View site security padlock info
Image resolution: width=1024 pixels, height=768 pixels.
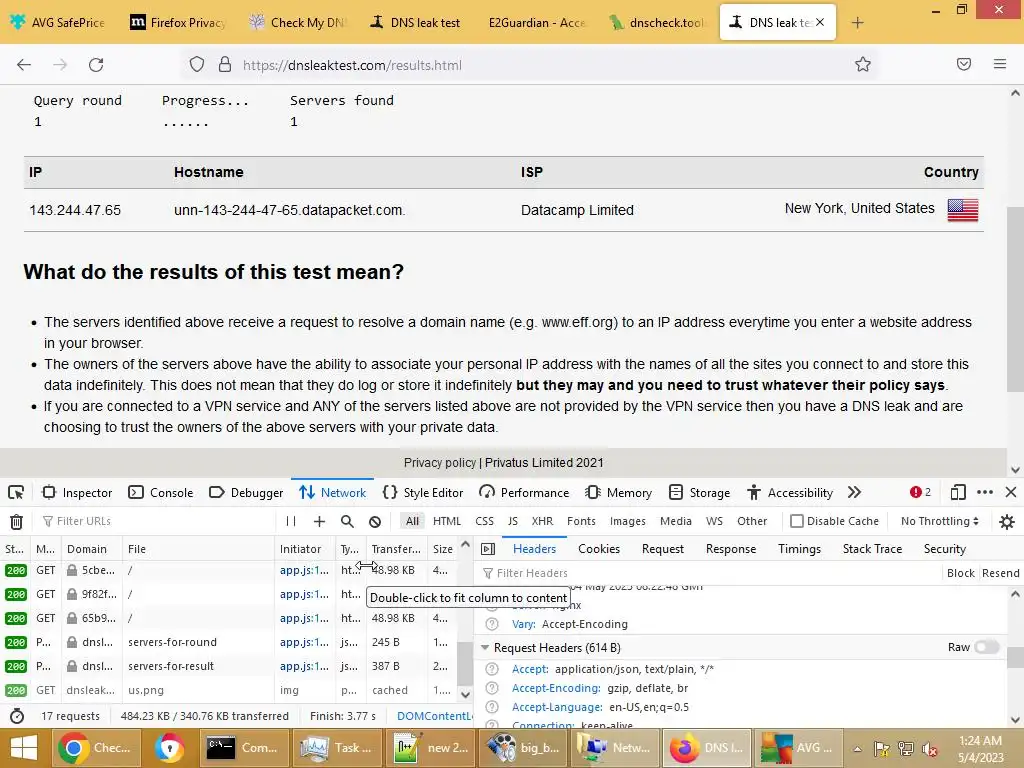225,65
